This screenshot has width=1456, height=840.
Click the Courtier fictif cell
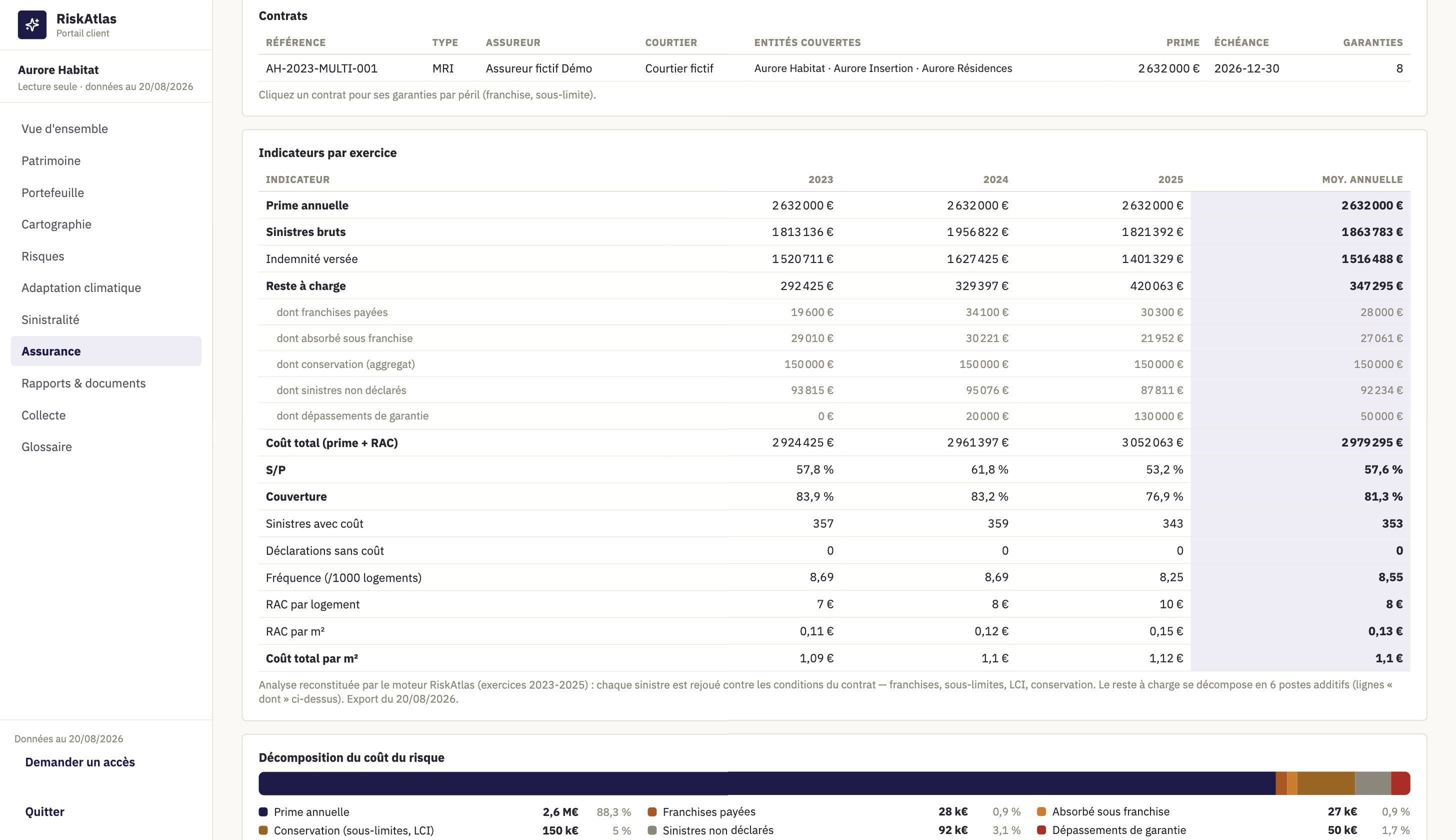click(x=679, y=68)
